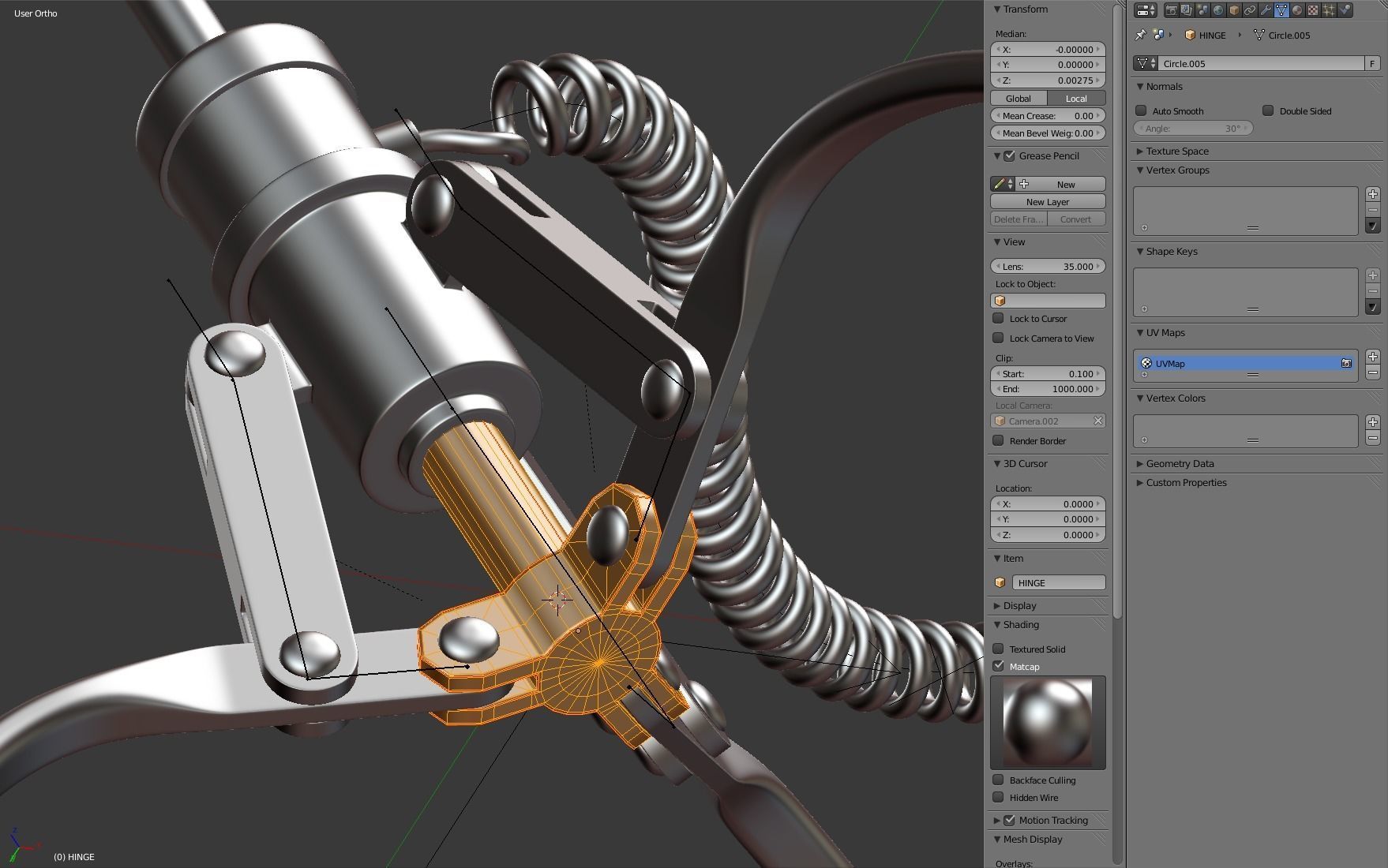Image resolution: width=1388 pixels, height=868 pixels.
Task: Open the World properties tab (globe icon)
Action: 1218,10
